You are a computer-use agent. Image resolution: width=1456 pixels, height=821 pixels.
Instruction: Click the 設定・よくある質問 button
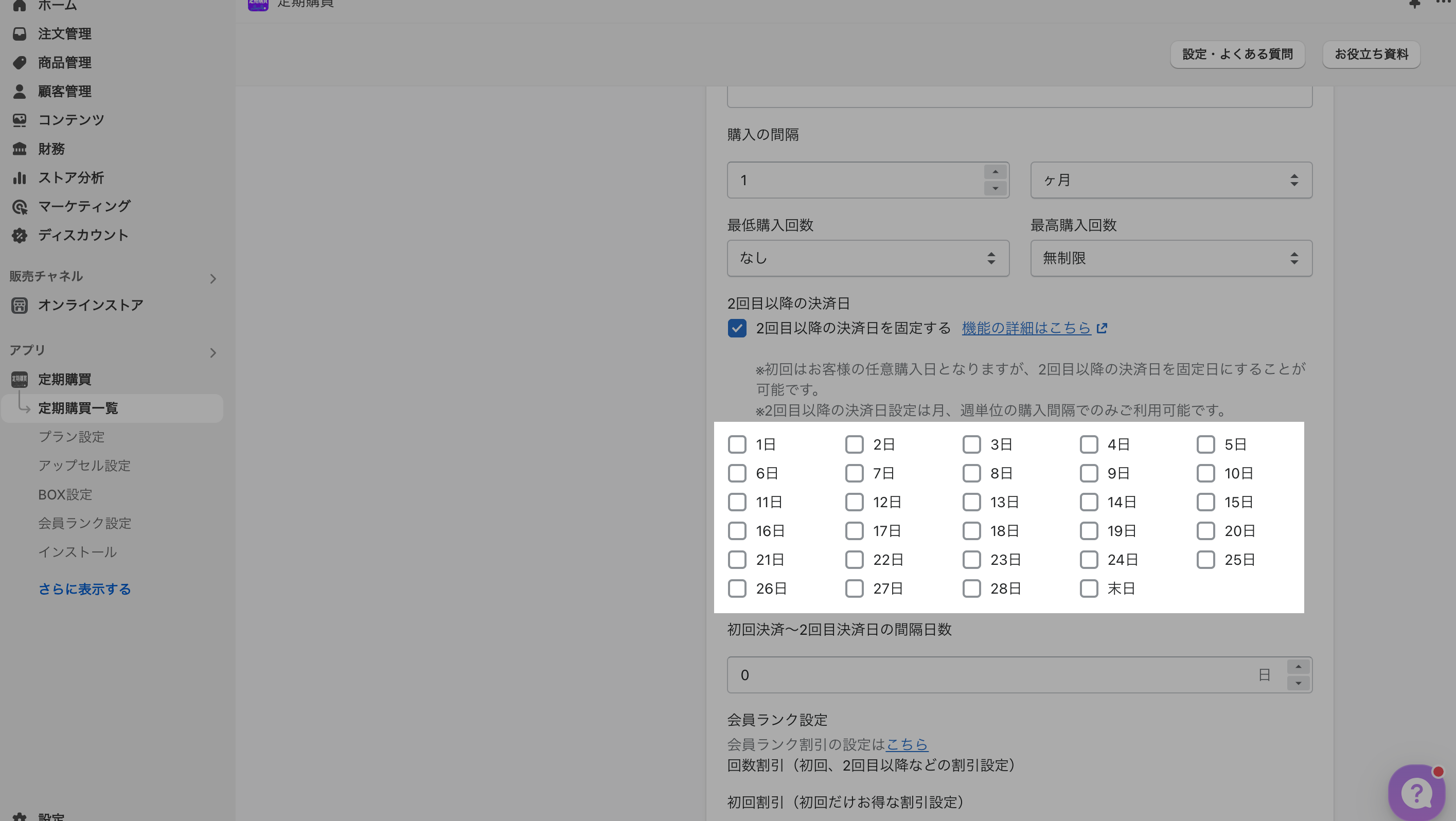tap(1237, 54)
